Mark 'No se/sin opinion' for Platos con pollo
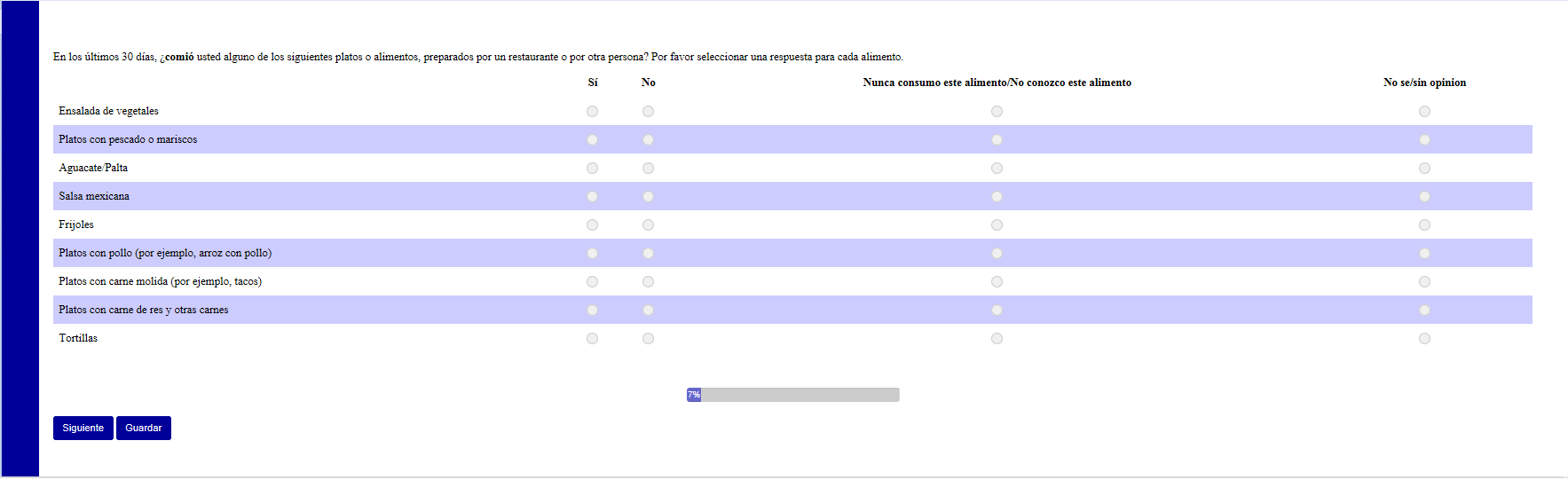Image resolution: width=1568 pixels, height=480 pixels. 1424,253
